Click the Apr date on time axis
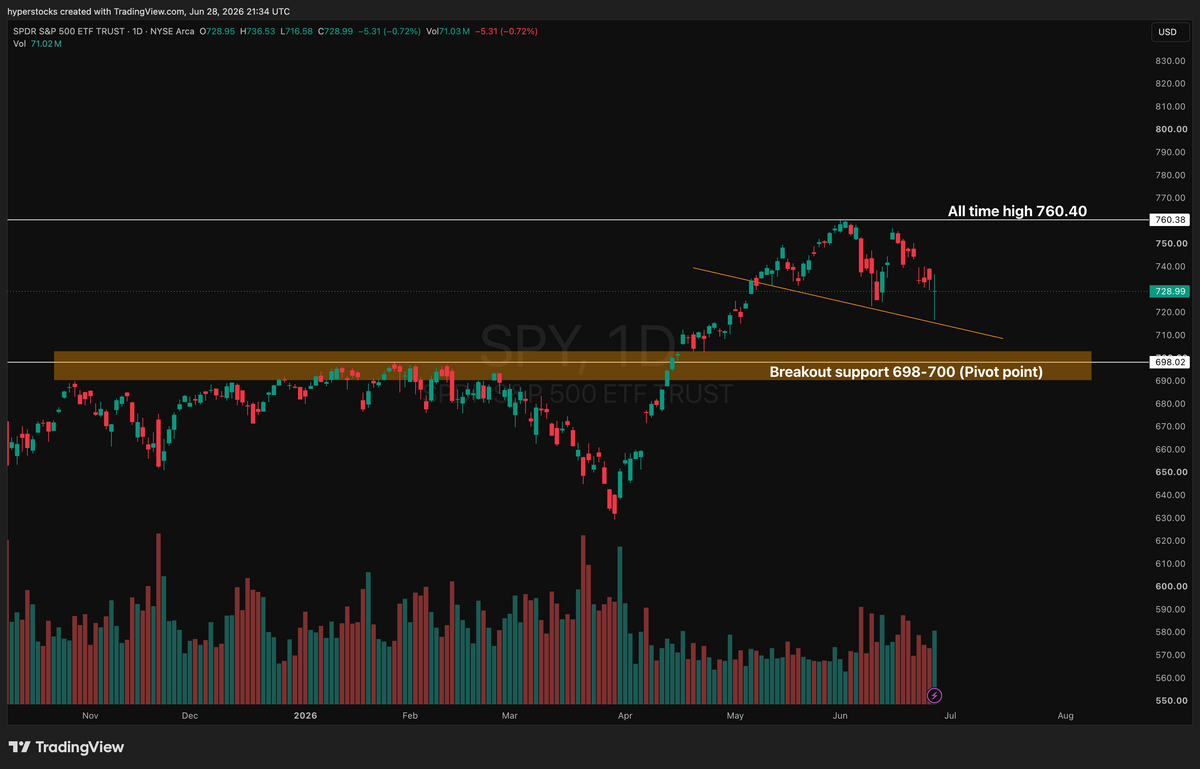Image resolution: width=1200 pixels, height=769 pixels. [x=625, y=716]
